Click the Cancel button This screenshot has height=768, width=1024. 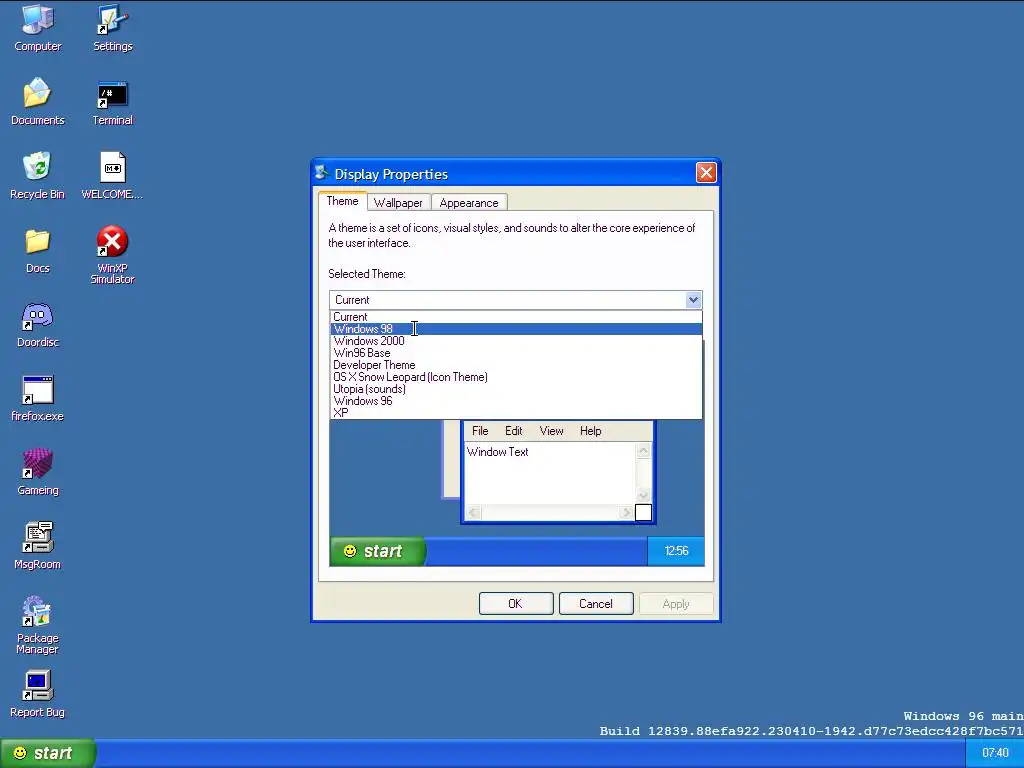pyautogui.click(x=596, y=603)
